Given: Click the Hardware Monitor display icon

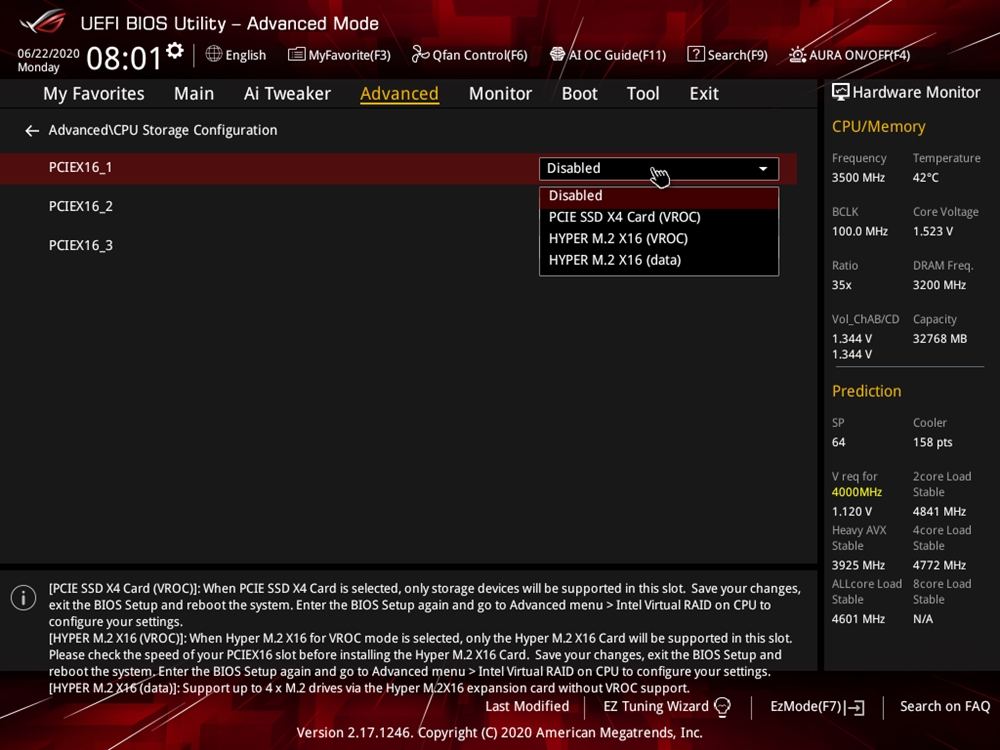Looking at the screenshot, I should (841, 92).
